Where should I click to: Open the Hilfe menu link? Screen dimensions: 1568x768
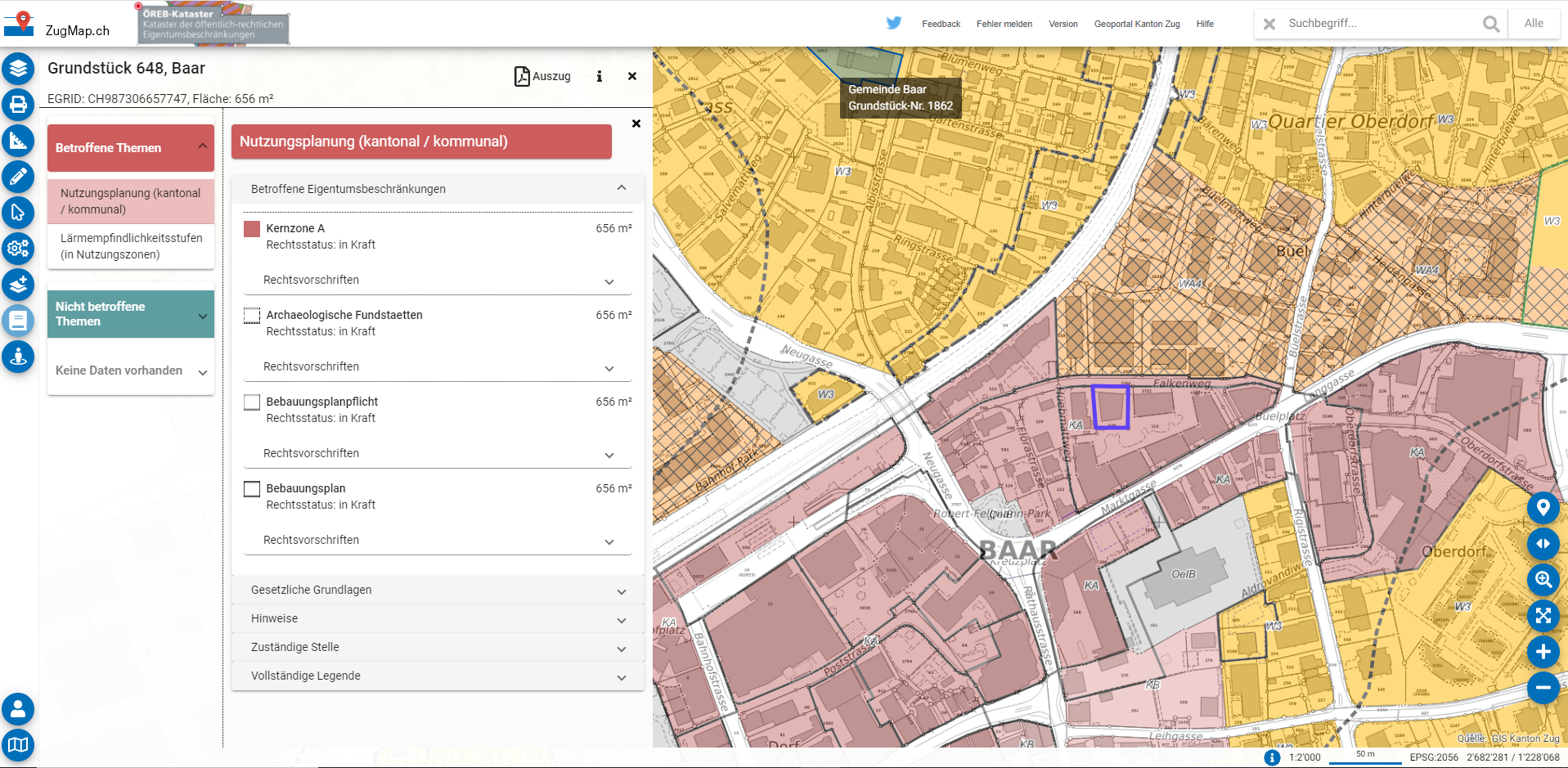pyautogui.click(x=1205, y=24)
